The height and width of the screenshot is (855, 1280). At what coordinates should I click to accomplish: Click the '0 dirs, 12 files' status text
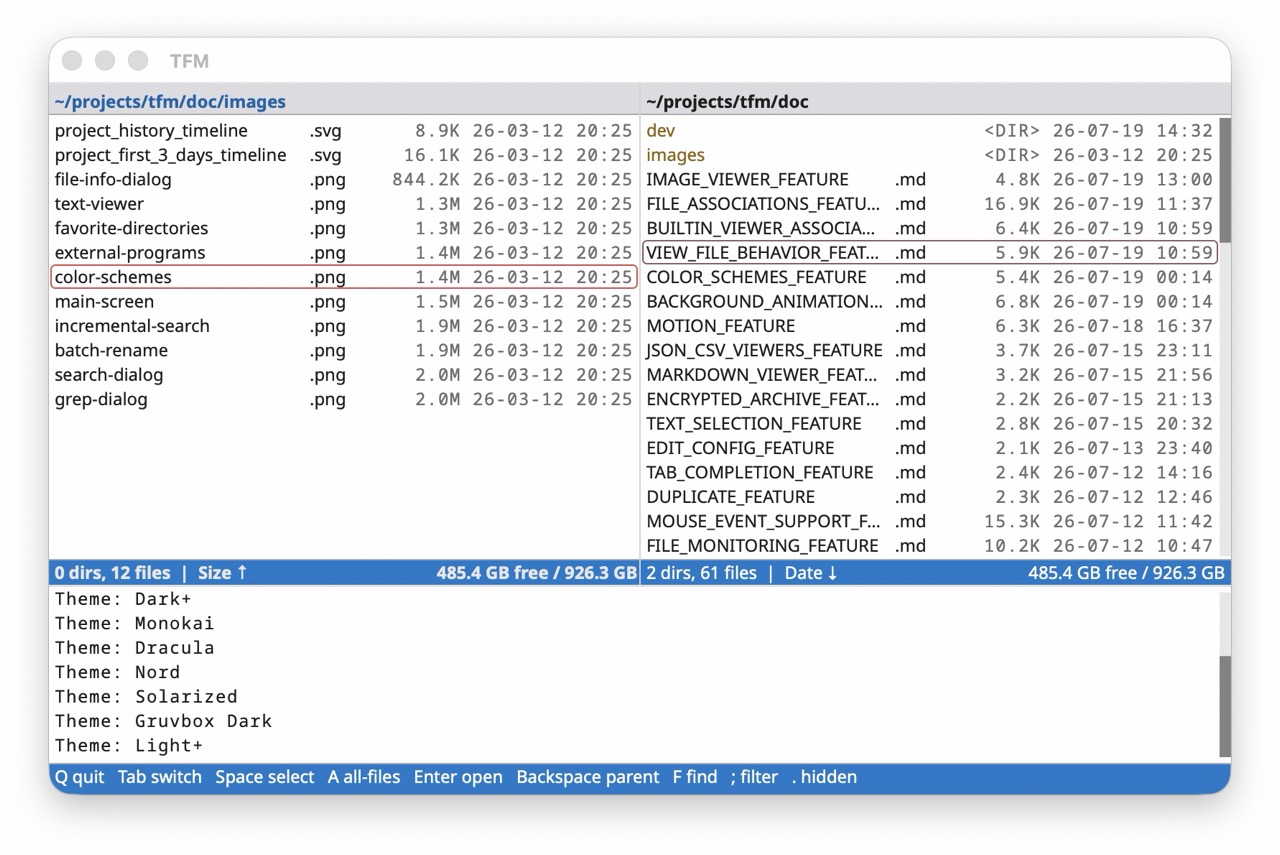(112, 573)
